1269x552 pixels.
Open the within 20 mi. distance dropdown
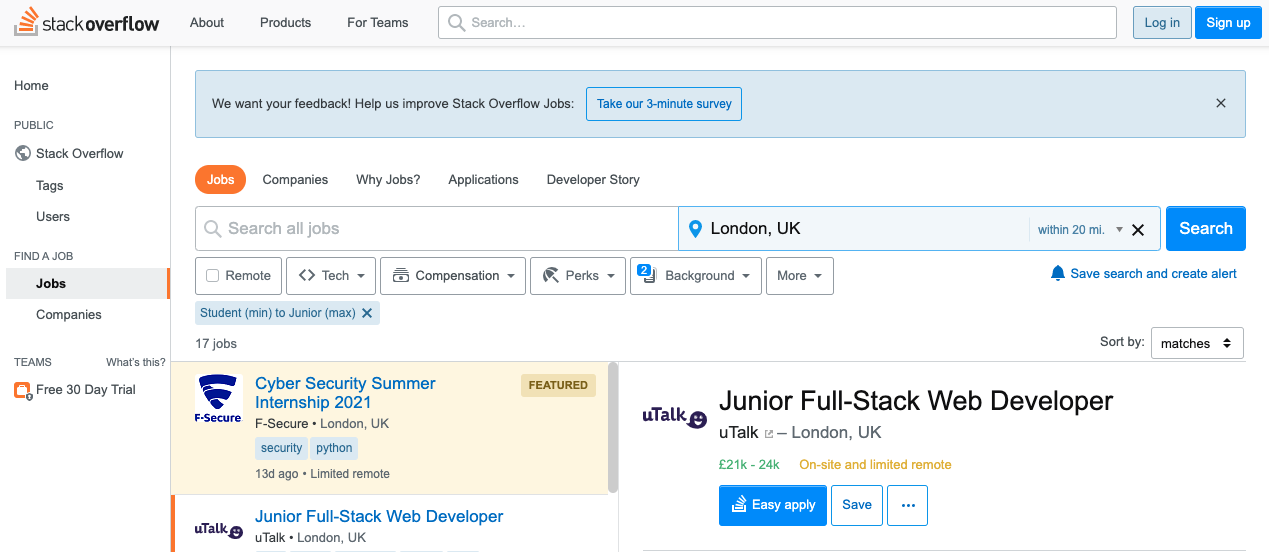[1080, 230]
